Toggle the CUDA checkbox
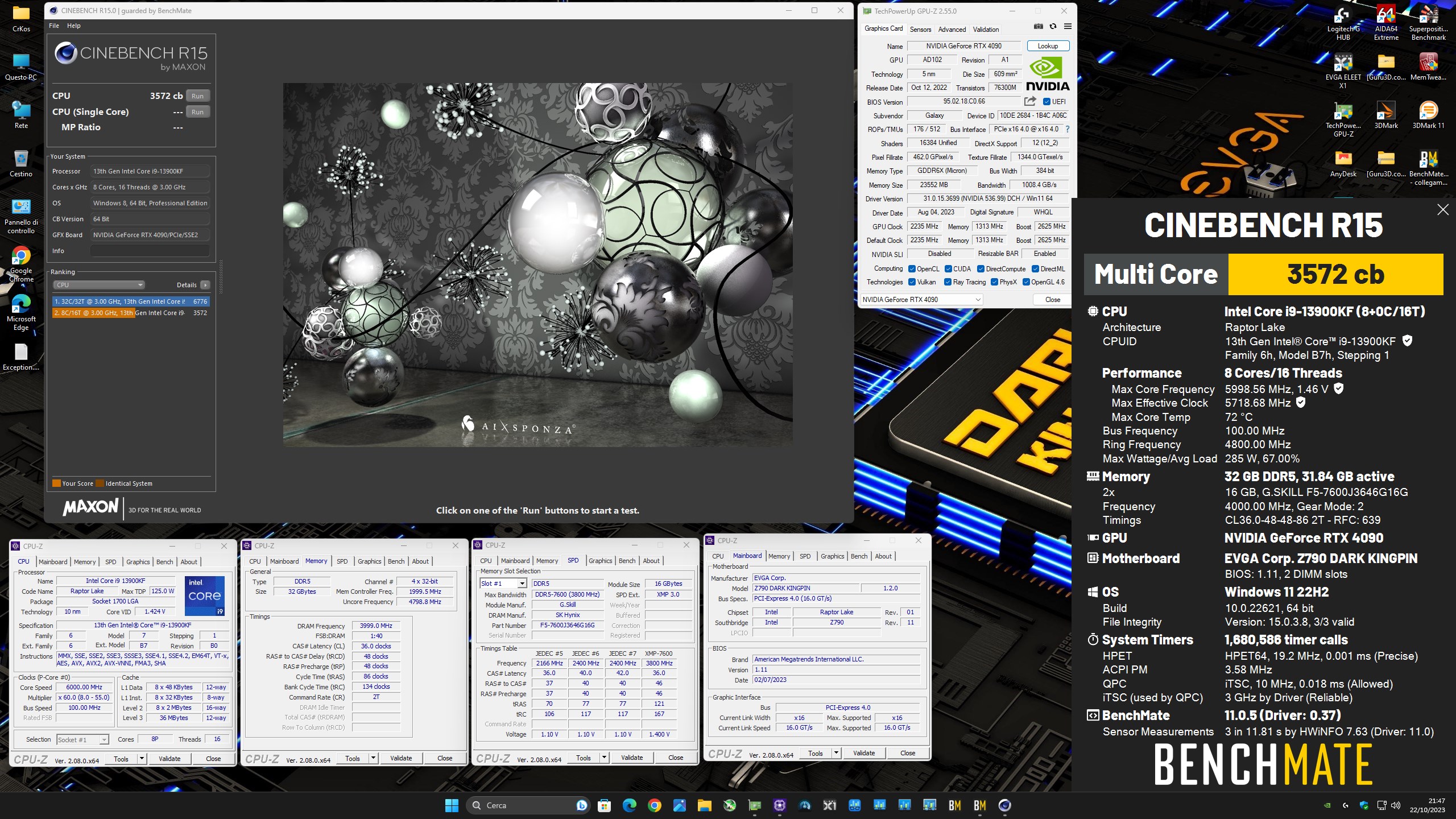The image size is (1456, 819). (x=948, y=269)
